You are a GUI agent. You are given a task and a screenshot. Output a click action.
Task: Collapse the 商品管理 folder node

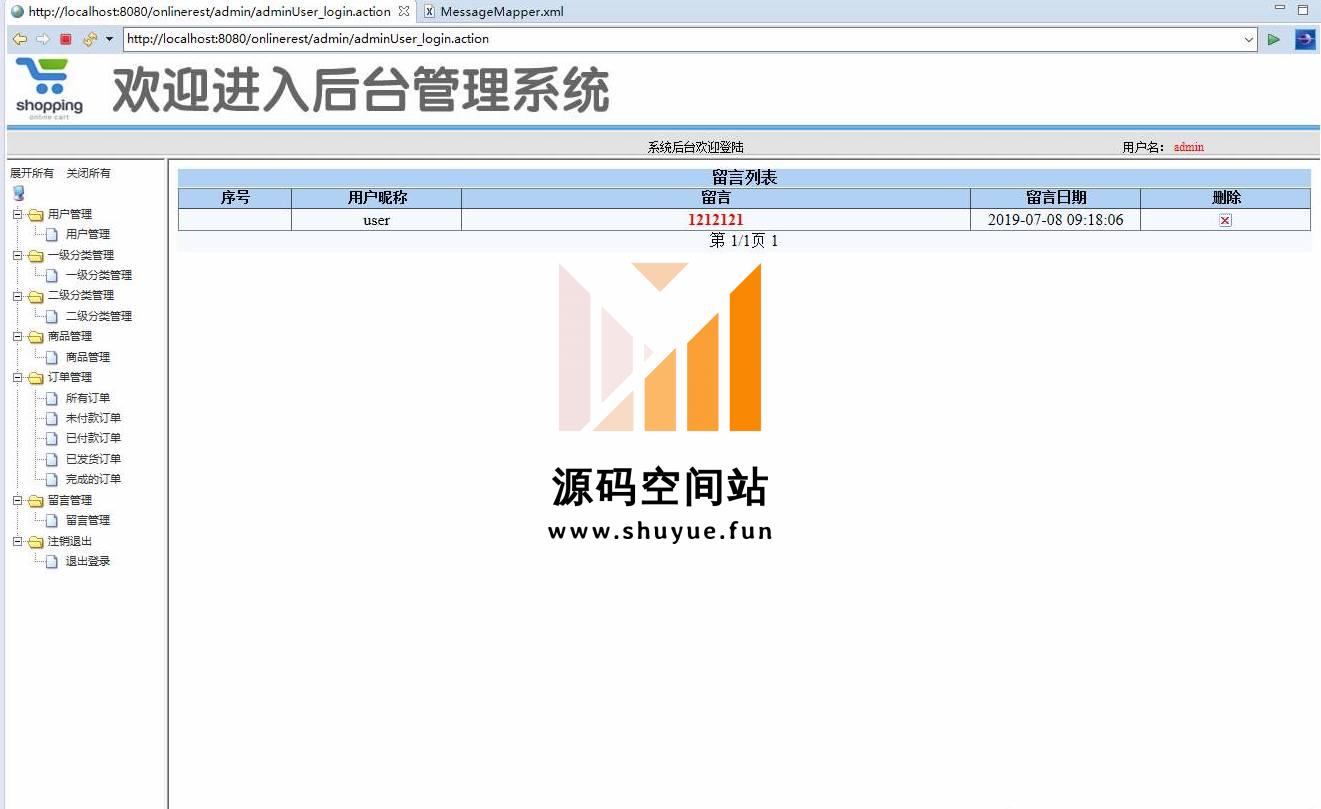17,337
